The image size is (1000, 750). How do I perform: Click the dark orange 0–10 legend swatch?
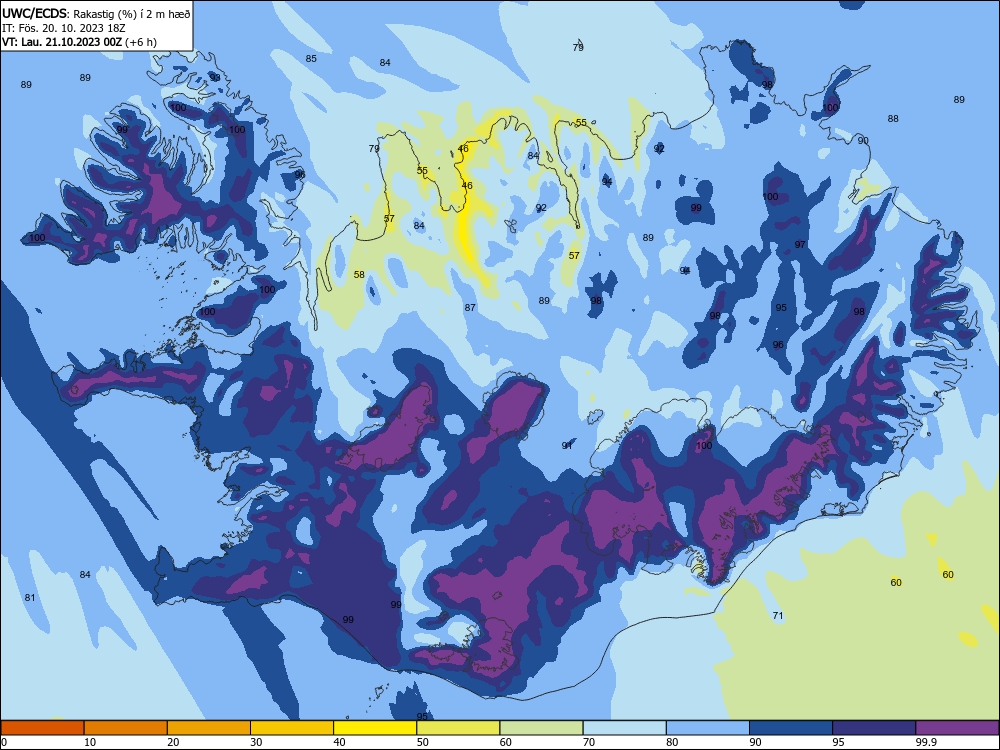pyautogui.click(x=42, y=728)
